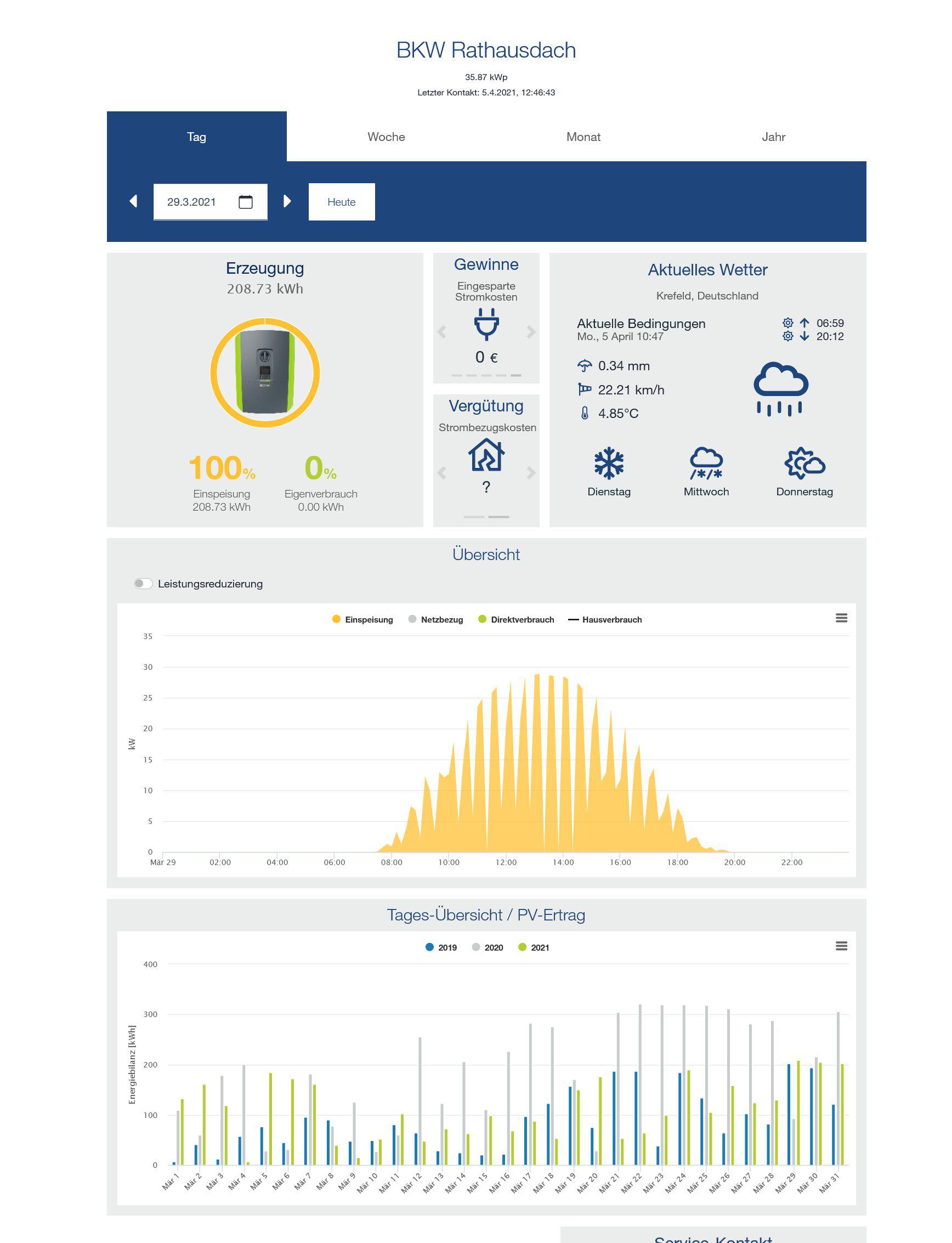Click the 22.21 km/h wind value

pos(631,390)
